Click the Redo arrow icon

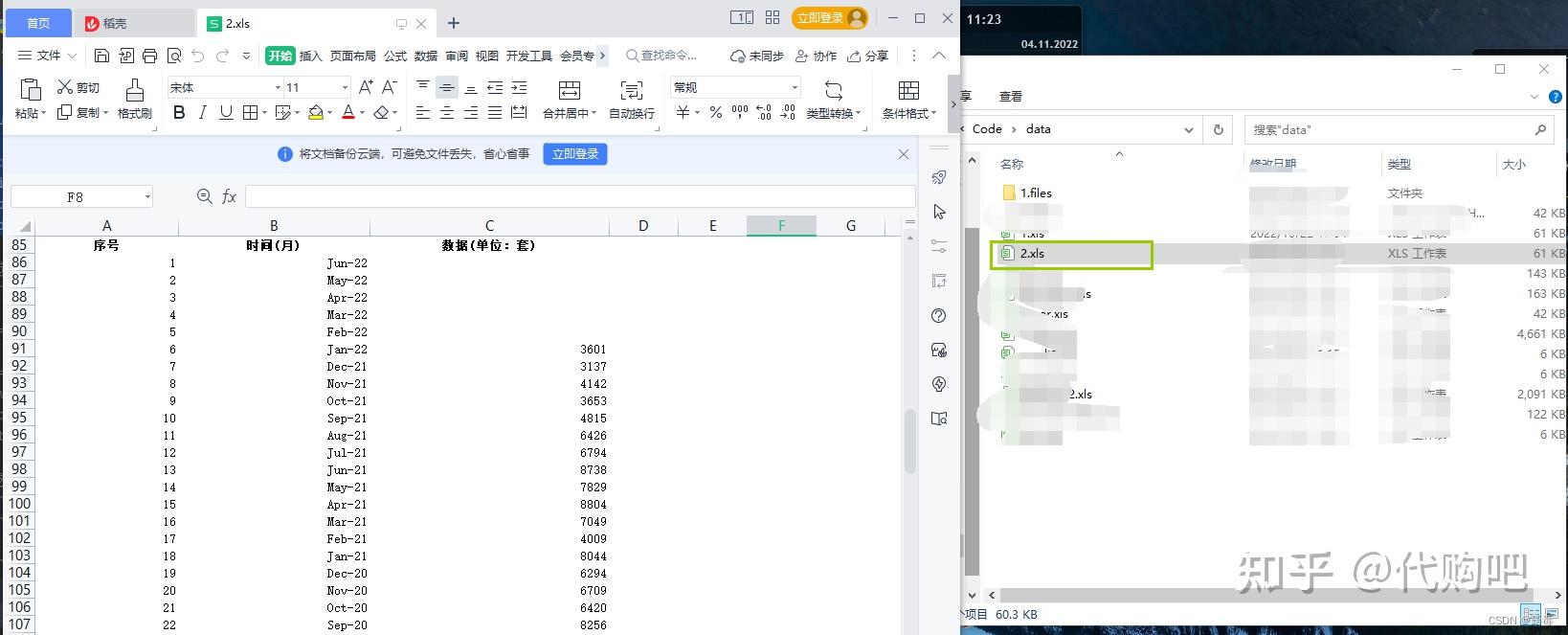pos(222,56)
